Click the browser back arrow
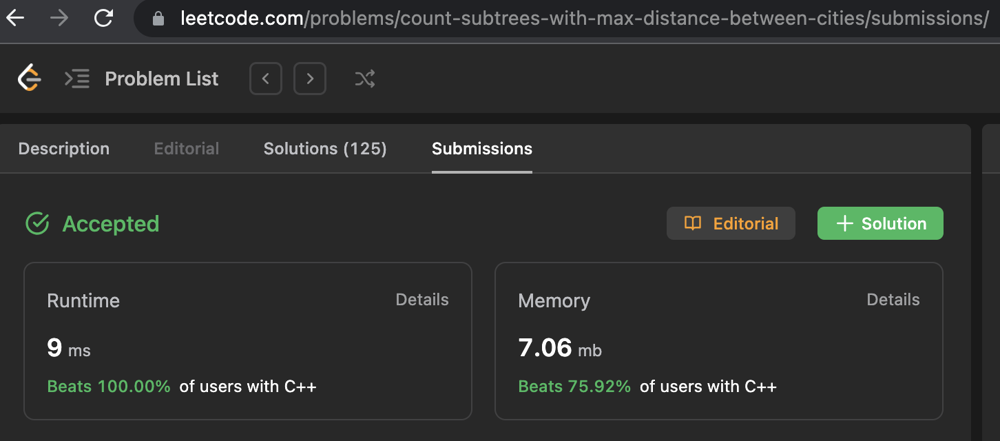1000x441 pixels. (16, 18)
